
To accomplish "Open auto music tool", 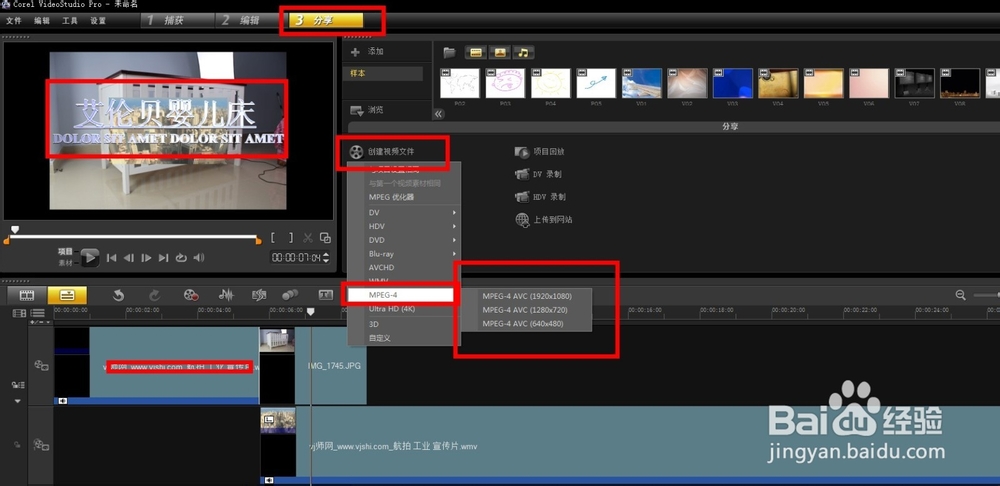I will (x=259, y=295).
